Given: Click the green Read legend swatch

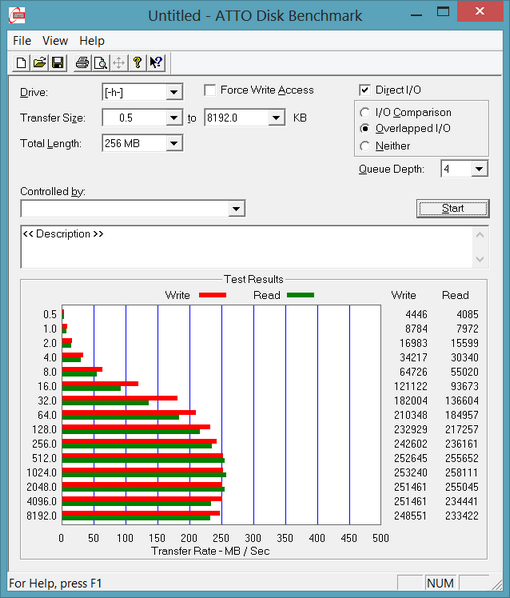Looking at the screenshot, I should pos(300,295).
